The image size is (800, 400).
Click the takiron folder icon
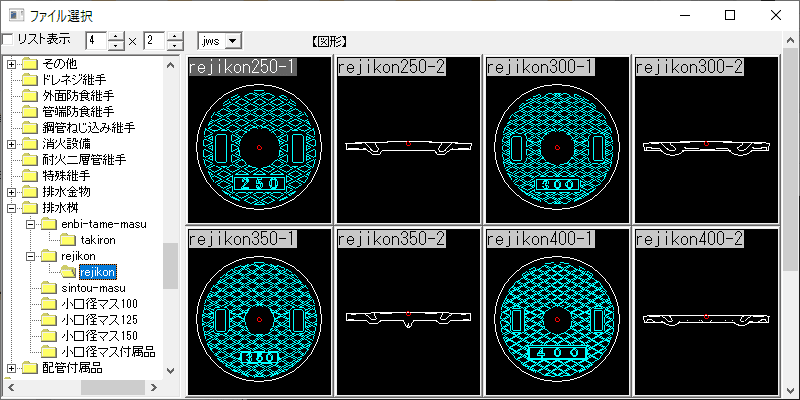pos(68,240)
